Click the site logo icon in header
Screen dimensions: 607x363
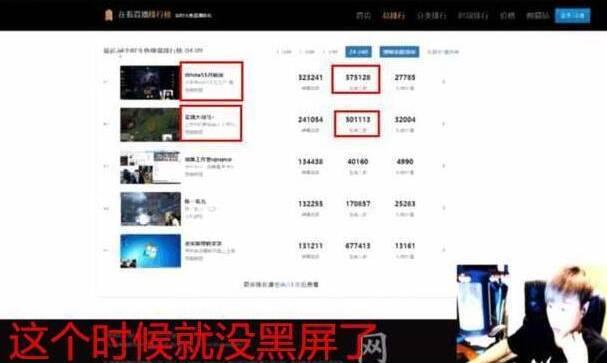pos(109,15)
